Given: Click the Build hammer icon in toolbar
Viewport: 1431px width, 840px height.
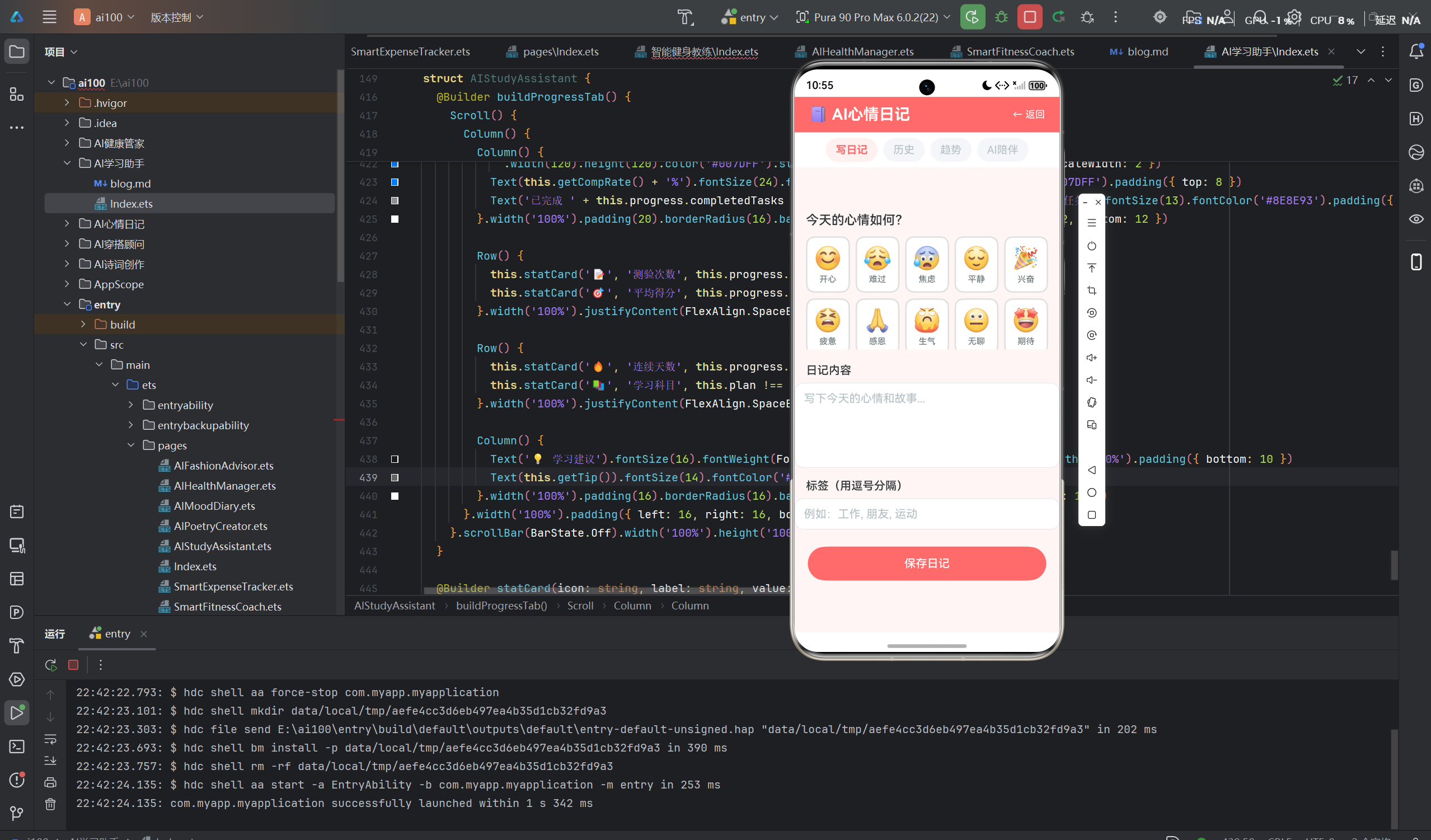Looking at the screenshot, I should click(686, 17).
